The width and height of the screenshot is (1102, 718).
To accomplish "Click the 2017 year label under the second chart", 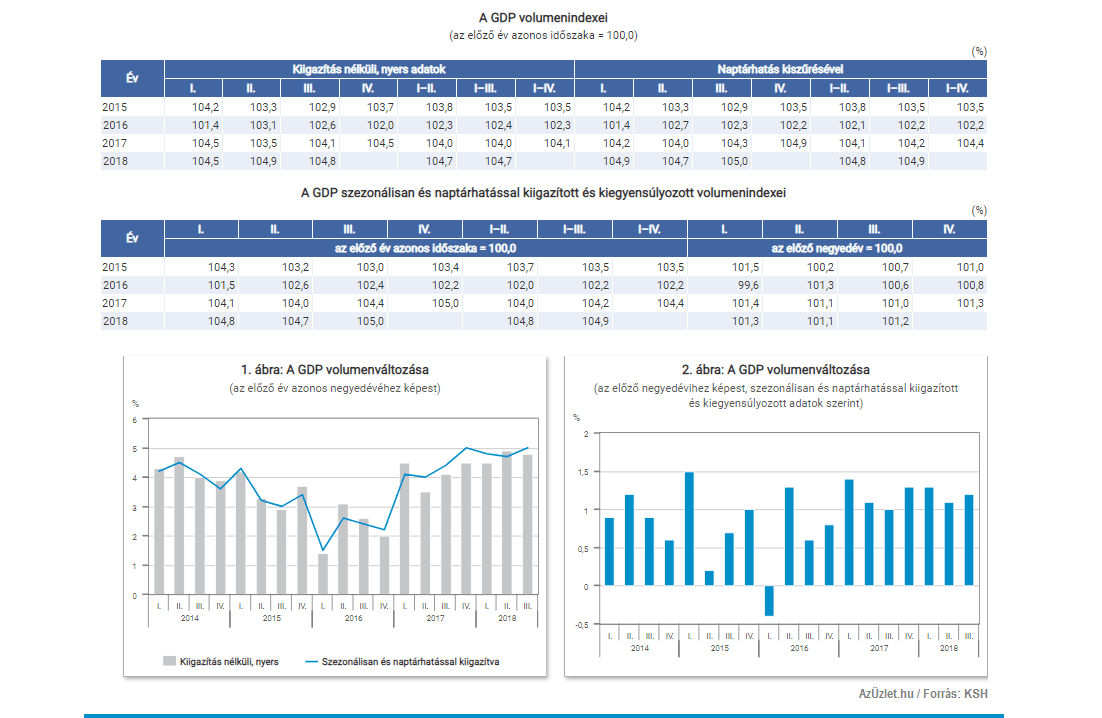I will [x=878, y=648].
